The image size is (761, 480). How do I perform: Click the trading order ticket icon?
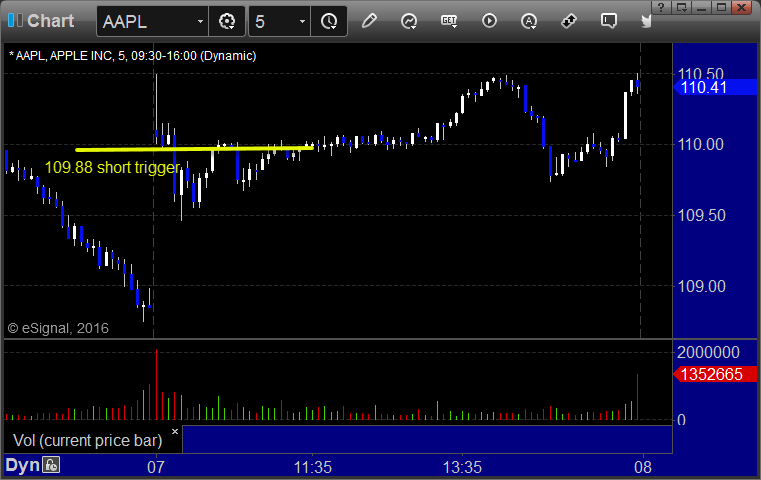tap(569, 21)
